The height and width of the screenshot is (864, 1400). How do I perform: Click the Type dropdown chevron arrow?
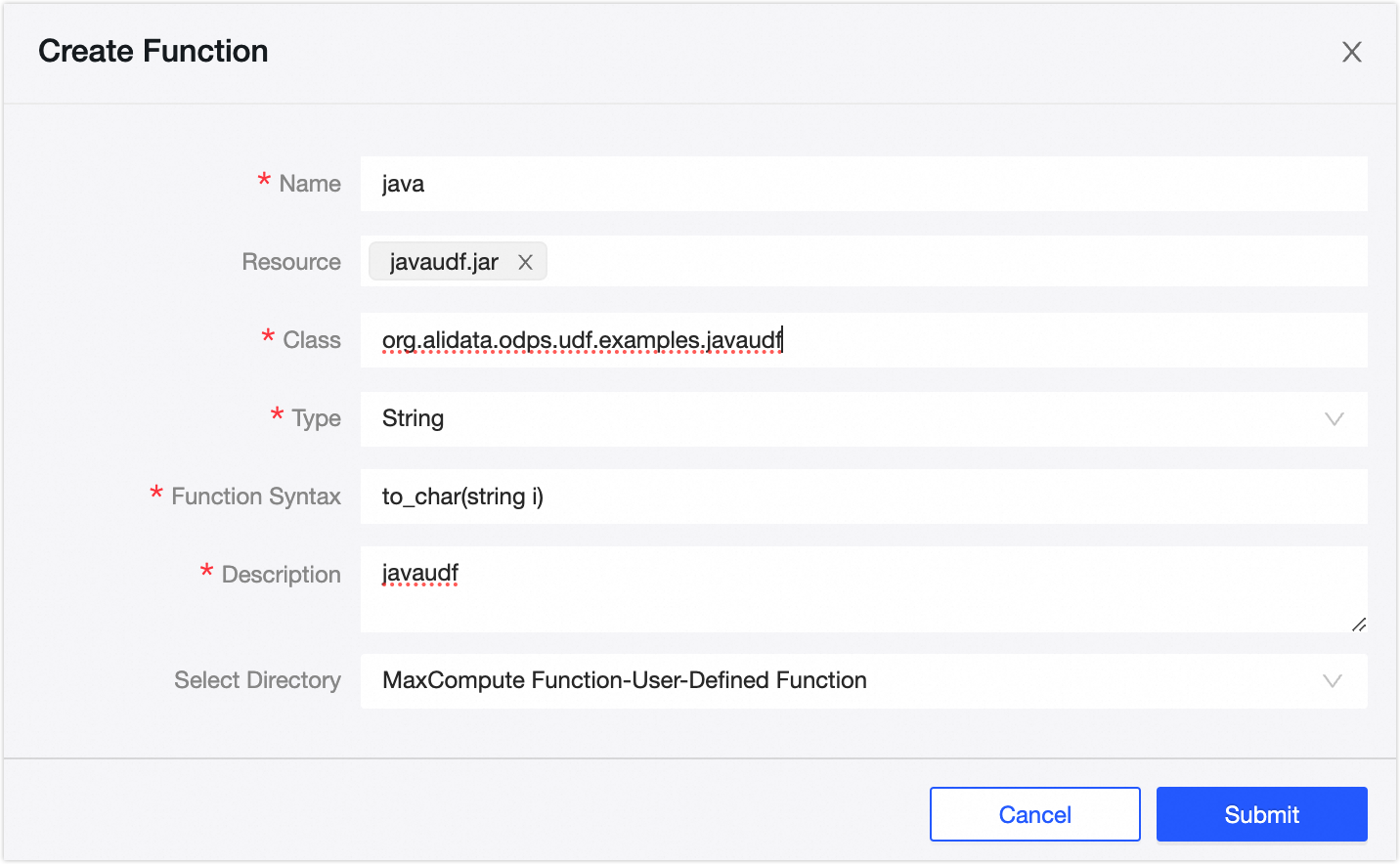1334,419
